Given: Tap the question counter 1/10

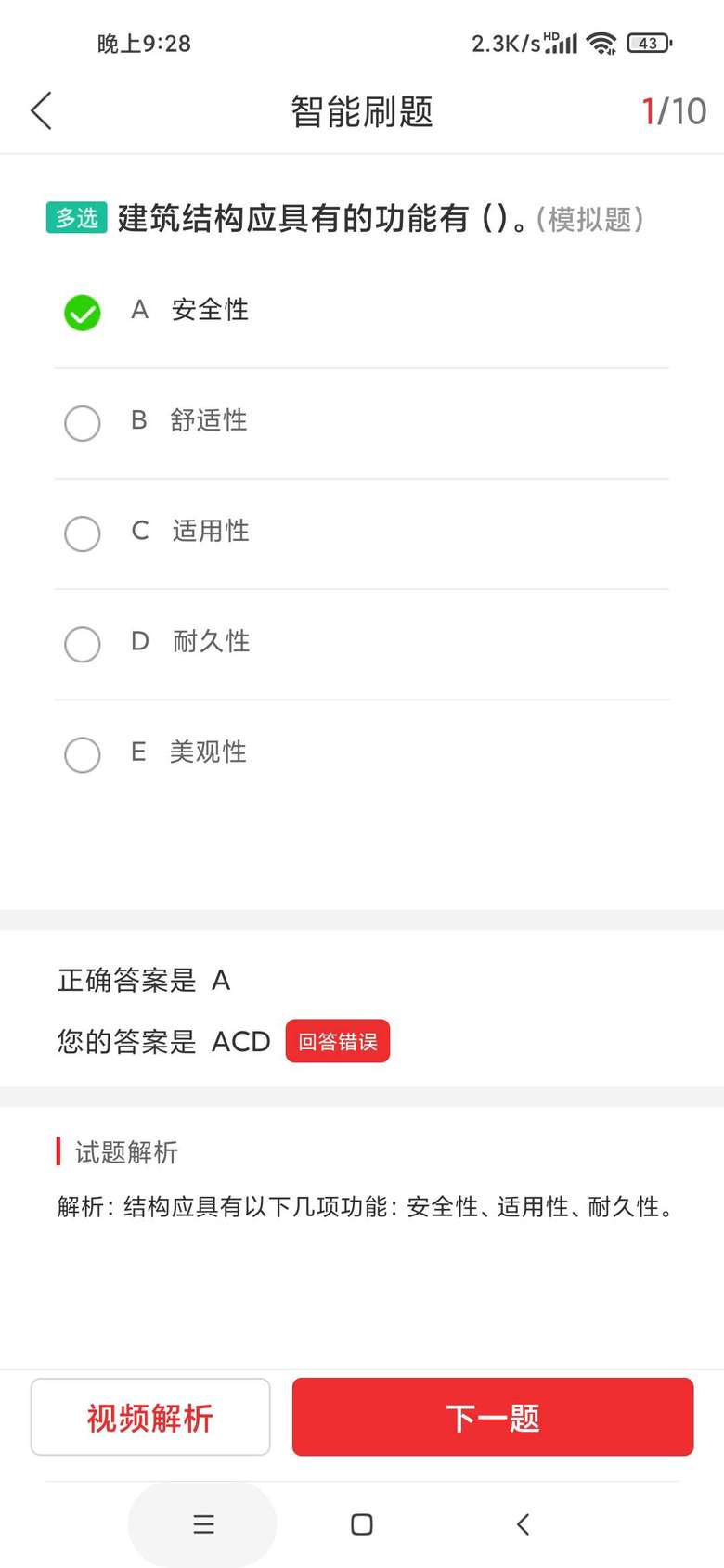Looking at the screenshot, I should 674,111.
